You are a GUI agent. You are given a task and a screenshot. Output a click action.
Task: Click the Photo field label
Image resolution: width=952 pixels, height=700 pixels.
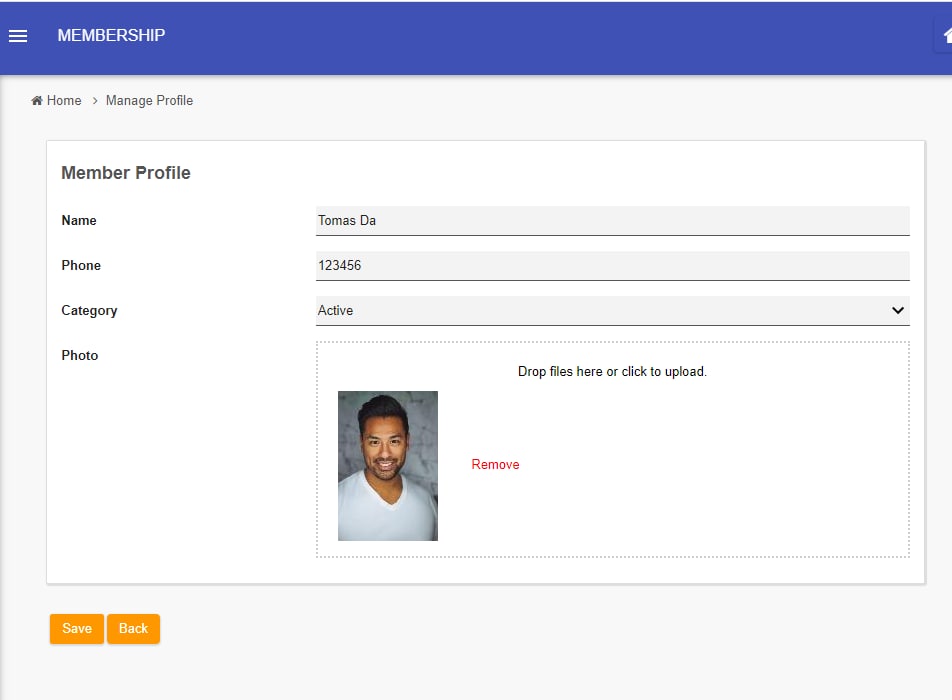click(x=80, y=355)
